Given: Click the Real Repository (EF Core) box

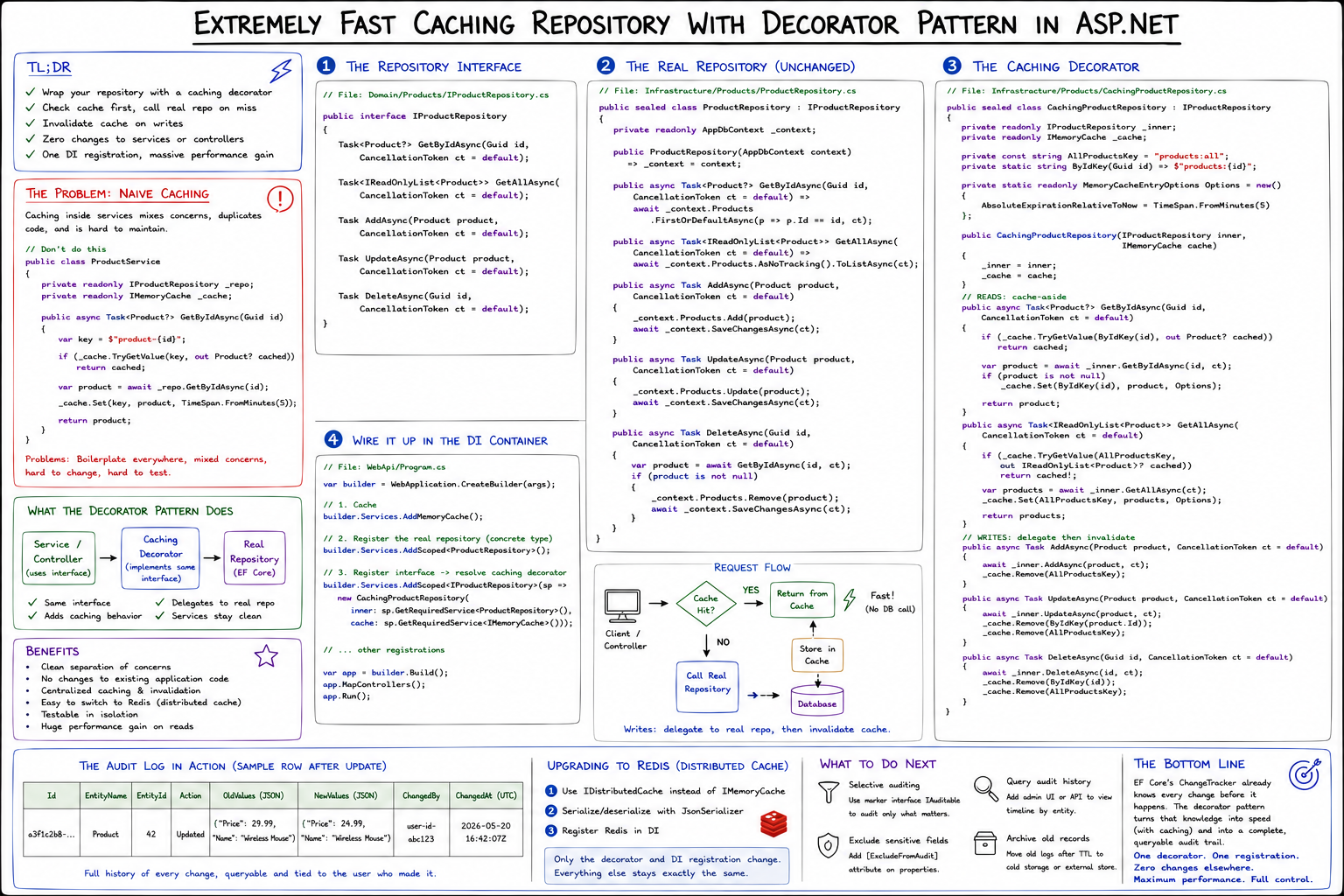Looking at the screenshot, I should pyautogui.click(x=254, y=557).
